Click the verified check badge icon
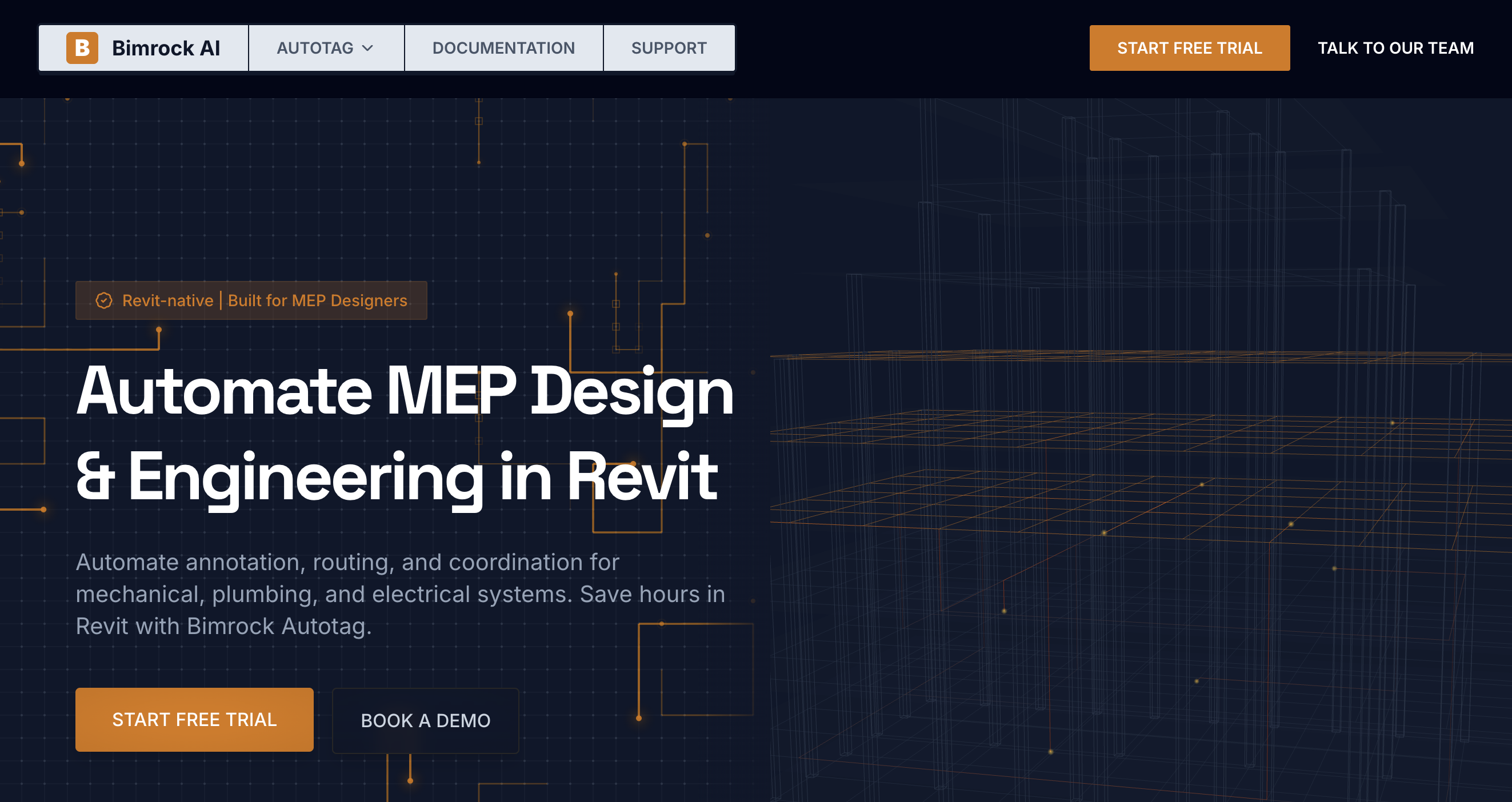Viewport: 1512px width, 802px height. pyautogui.click(x=104, y=300)
